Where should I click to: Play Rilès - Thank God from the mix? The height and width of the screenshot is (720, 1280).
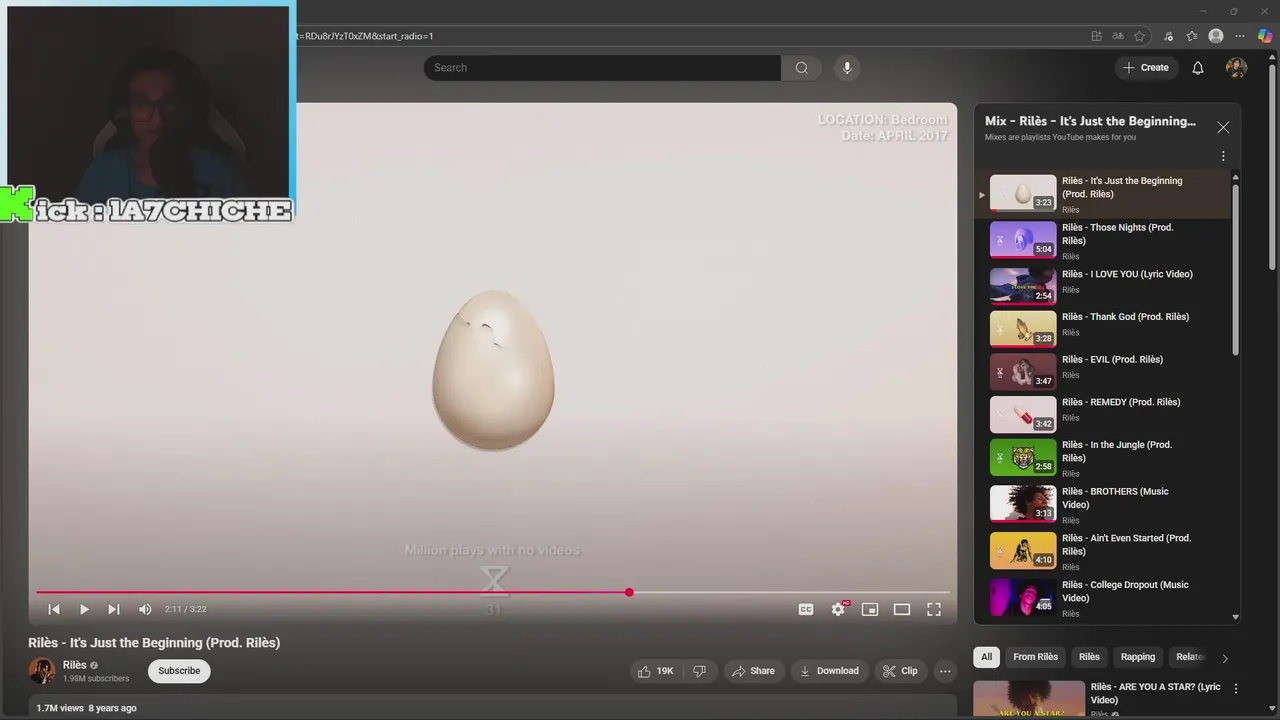1105,328
